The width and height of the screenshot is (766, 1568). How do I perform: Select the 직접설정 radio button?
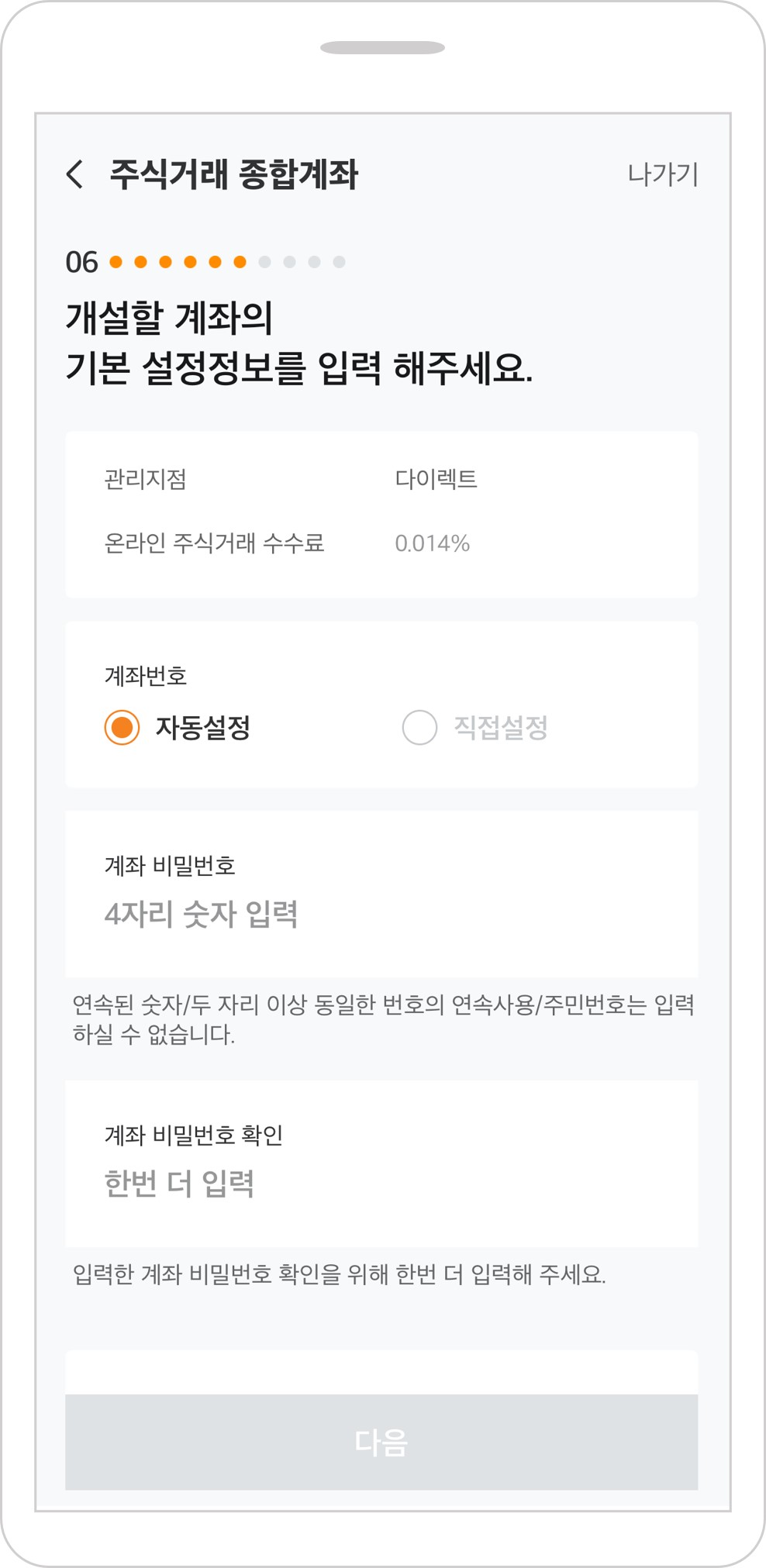coord(419,727)
